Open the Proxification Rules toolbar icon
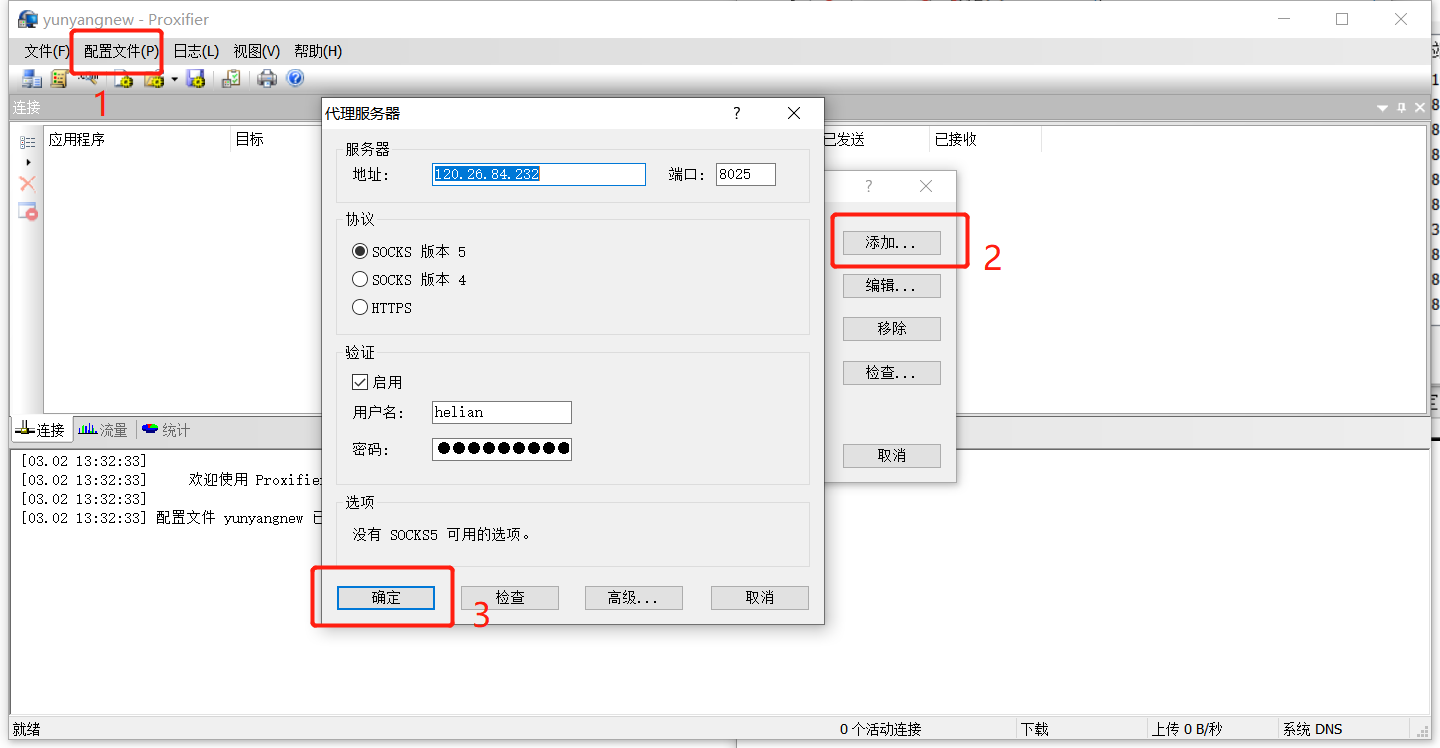 59,79
